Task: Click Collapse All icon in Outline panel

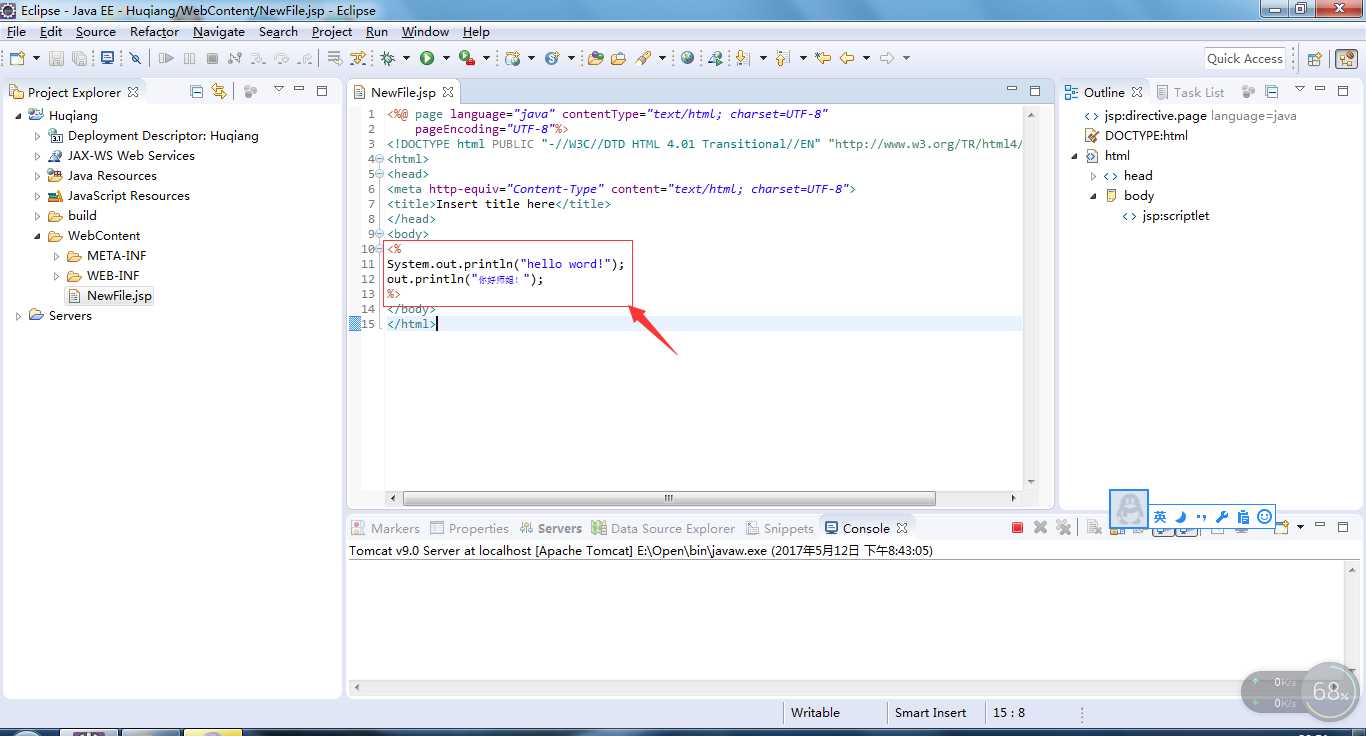Action: tap(1271, 92)
